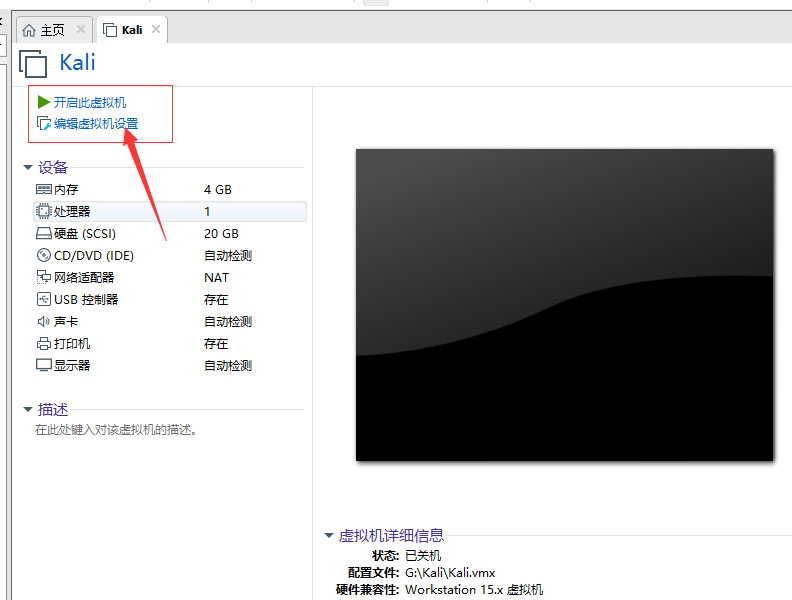Click the 存在 value for USB controller
The width and height of the screenshot is (792, 600).
pyautogui.click(x=216, y=299)
